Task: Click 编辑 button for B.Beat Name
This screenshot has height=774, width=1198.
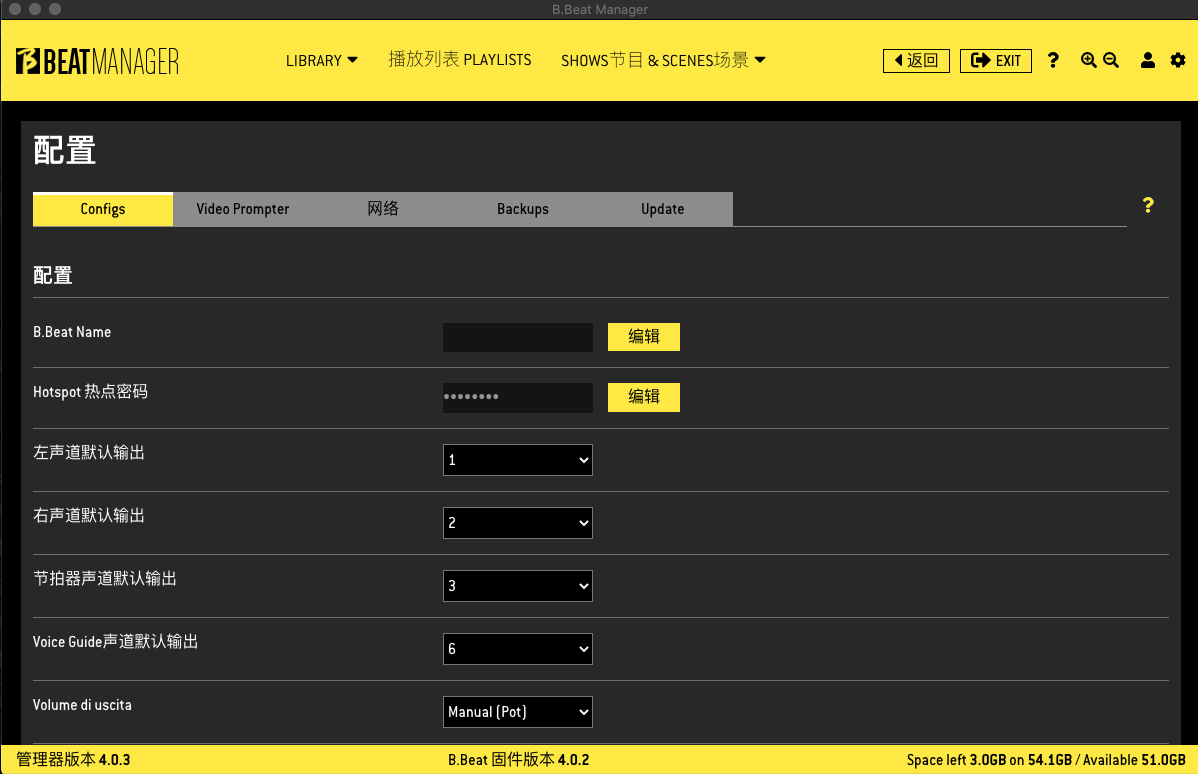Action: click(643, 336)
